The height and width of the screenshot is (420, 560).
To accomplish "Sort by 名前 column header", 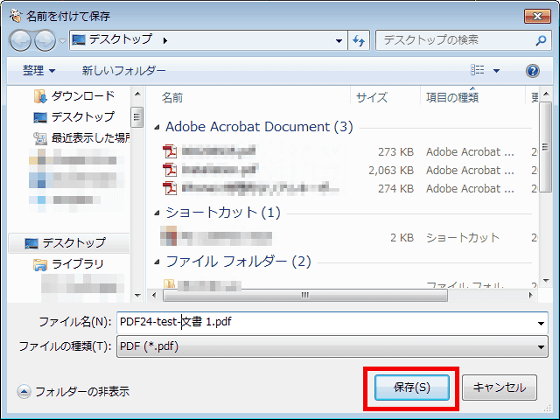I will [x=172, y=98].
